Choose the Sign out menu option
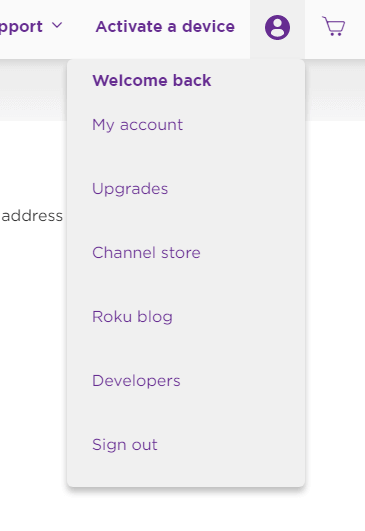Viewport: 365px width, 531px height. (x=125, y=445)
